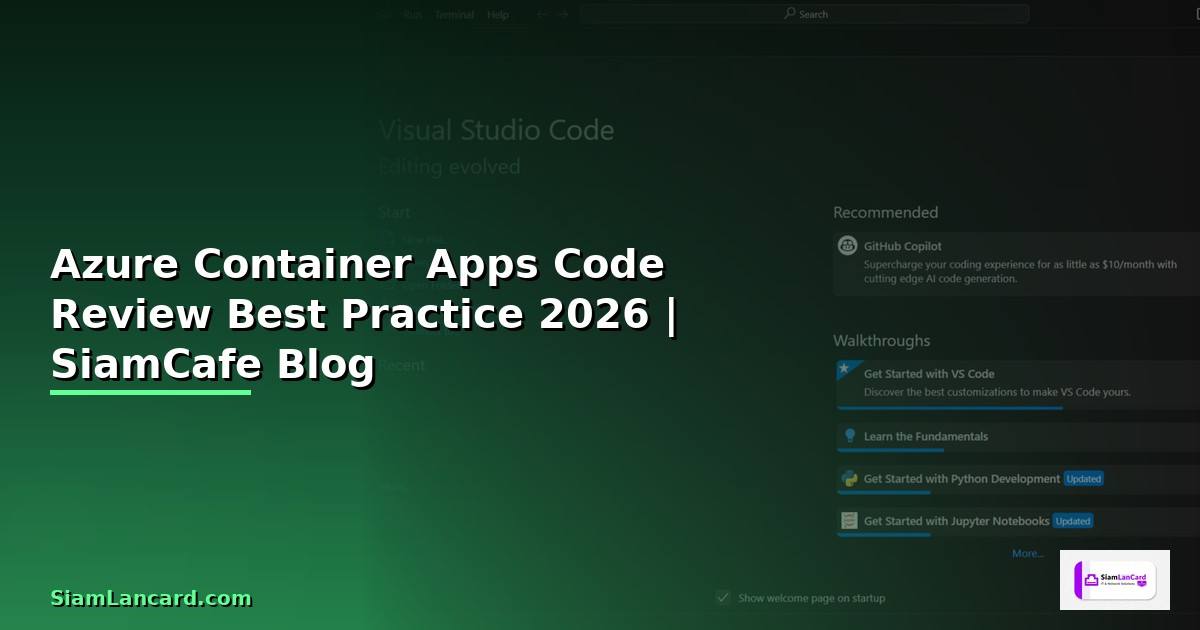Click the Recent section heading
Screen dimensions: 1200x630
[x=401, y=365]
